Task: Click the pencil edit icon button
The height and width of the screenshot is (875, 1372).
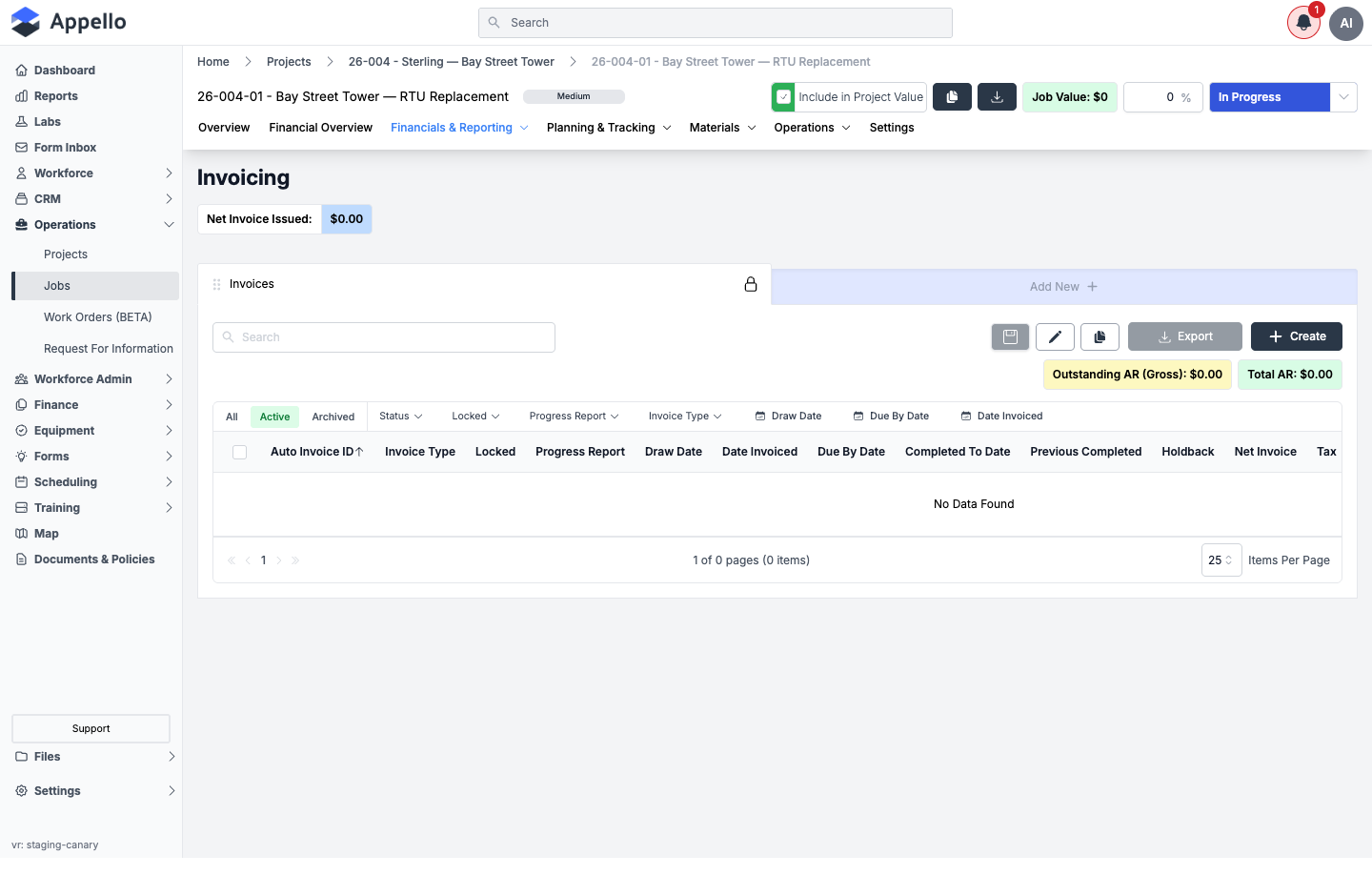Action: (x=1055, y=336)
